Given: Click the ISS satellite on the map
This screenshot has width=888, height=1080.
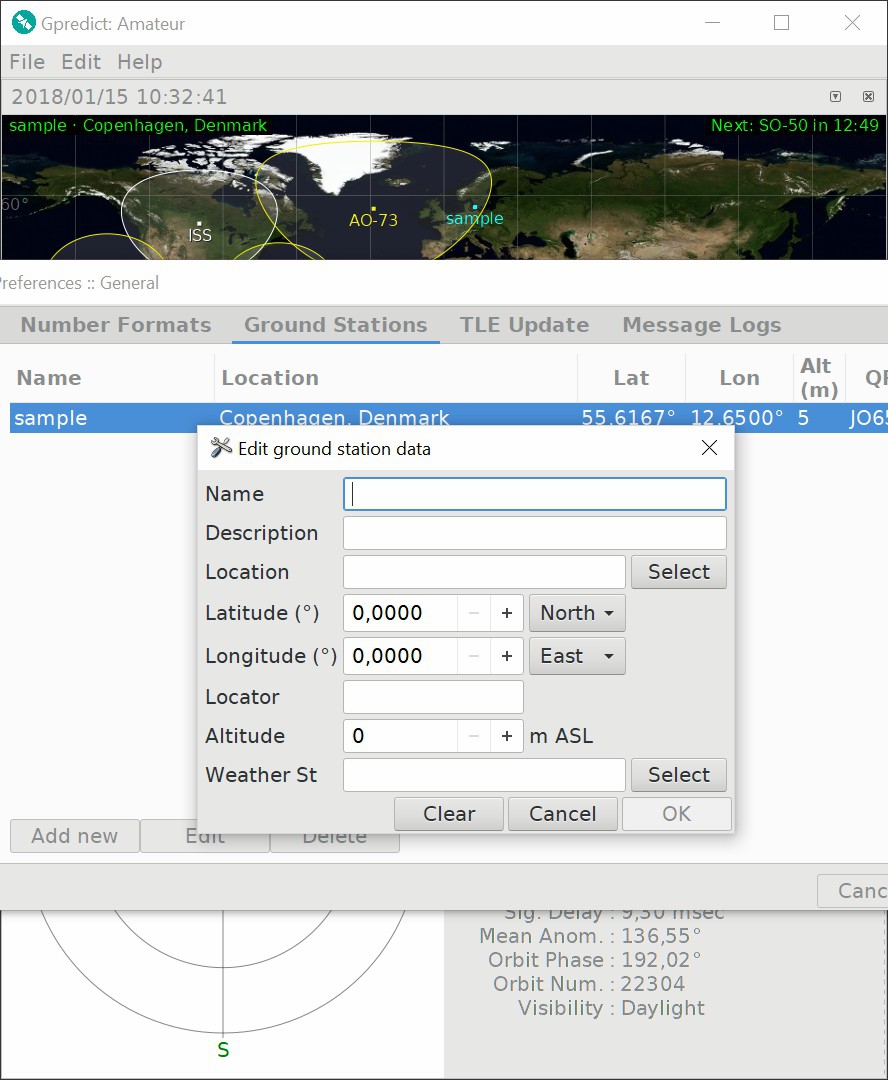Looking at the screenshot, I should 200,231.
